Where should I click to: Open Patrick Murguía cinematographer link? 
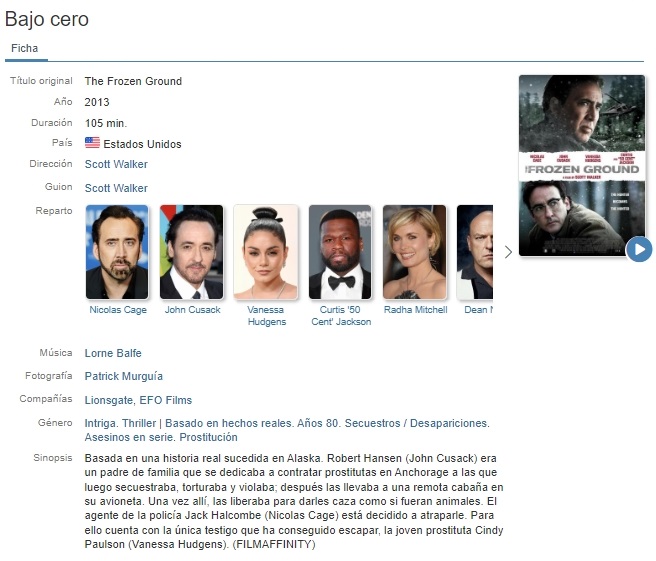coord(124,376)
